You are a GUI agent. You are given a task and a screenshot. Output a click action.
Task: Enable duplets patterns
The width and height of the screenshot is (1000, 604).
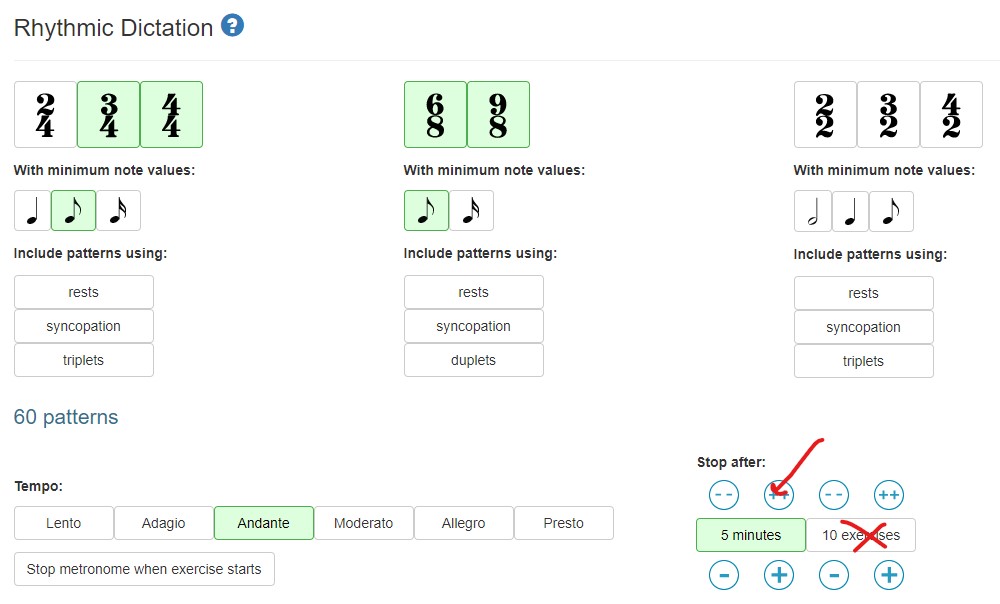(x=473, y=360)
